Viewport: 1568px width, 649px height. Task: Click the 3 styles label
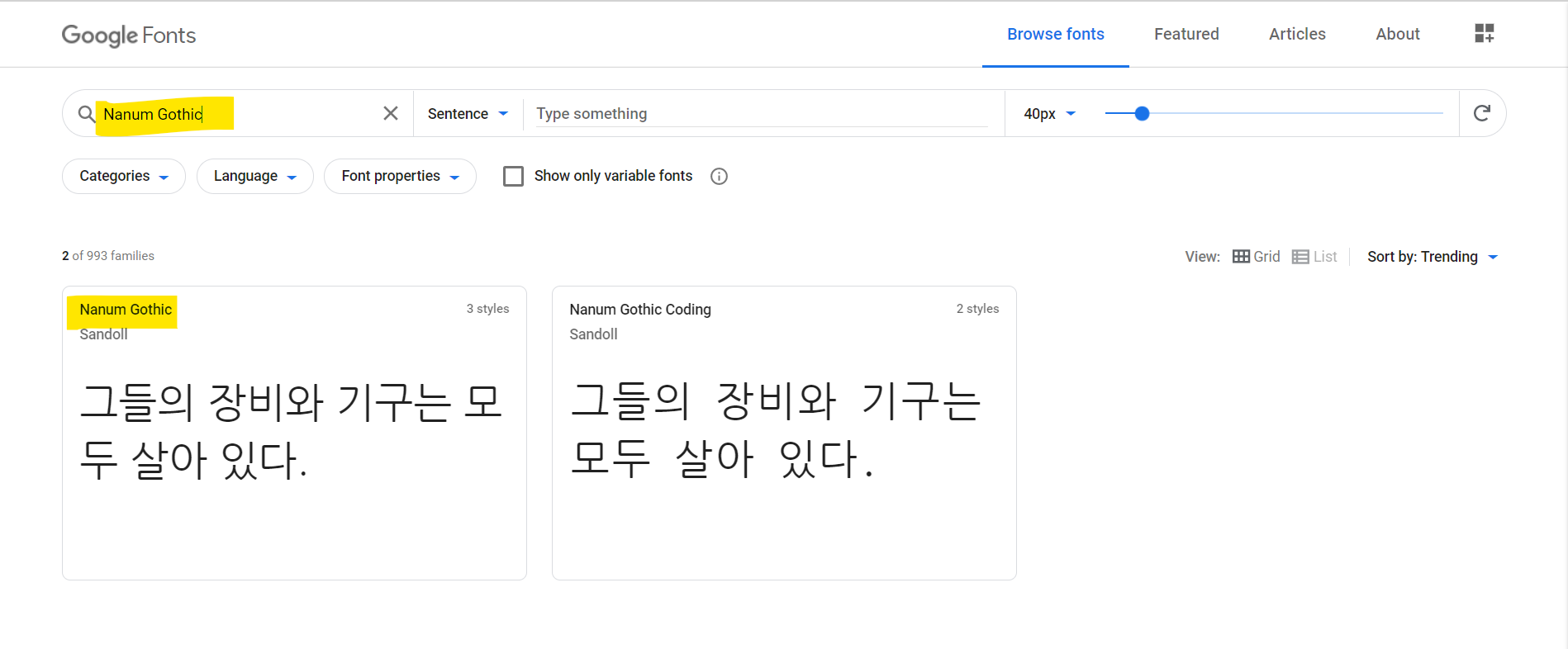click(487, 309)
